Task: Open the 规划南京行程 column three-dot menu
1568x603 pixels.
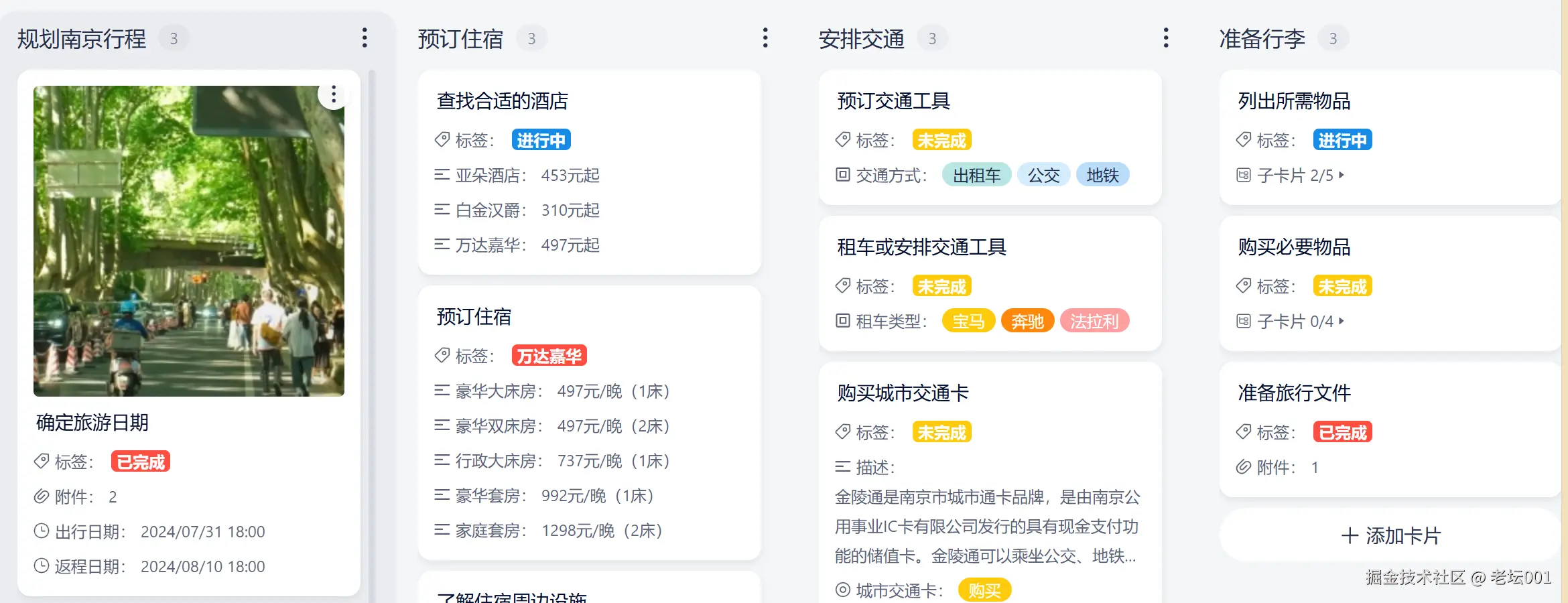Action: pyautogui.click(x=365, y=38)
